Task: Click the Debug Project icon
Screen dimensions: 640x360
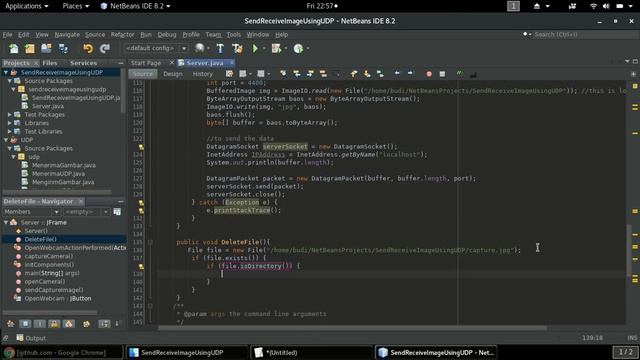Action: (x=276, y=49)
